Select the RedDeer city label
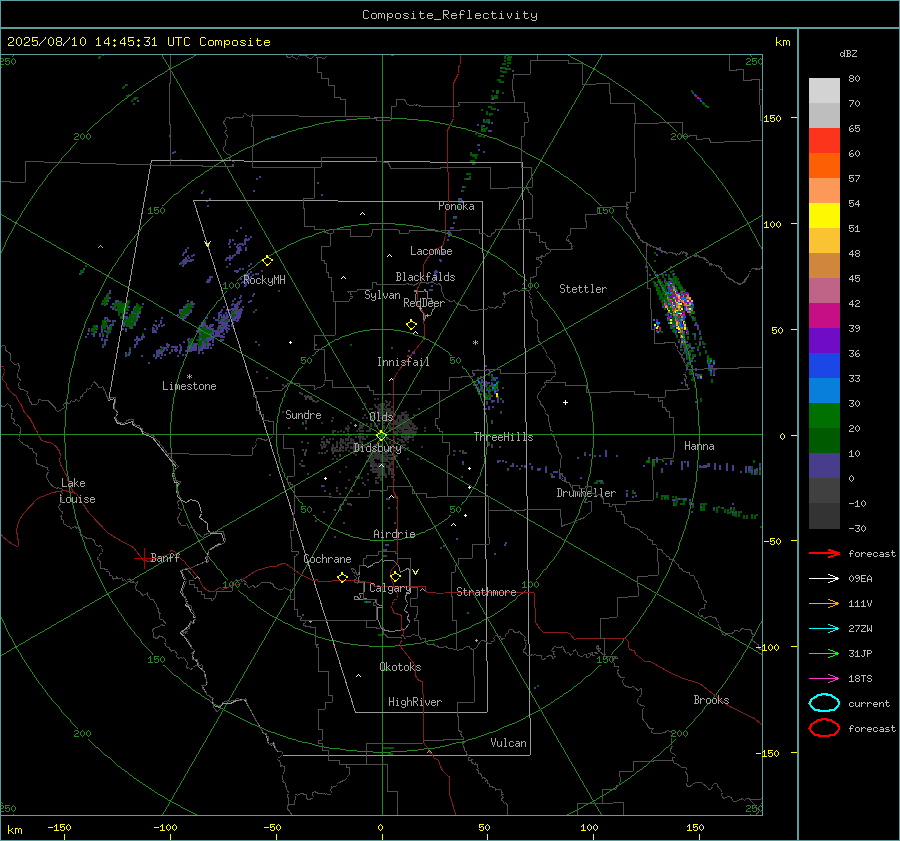 tap(424, 303)
